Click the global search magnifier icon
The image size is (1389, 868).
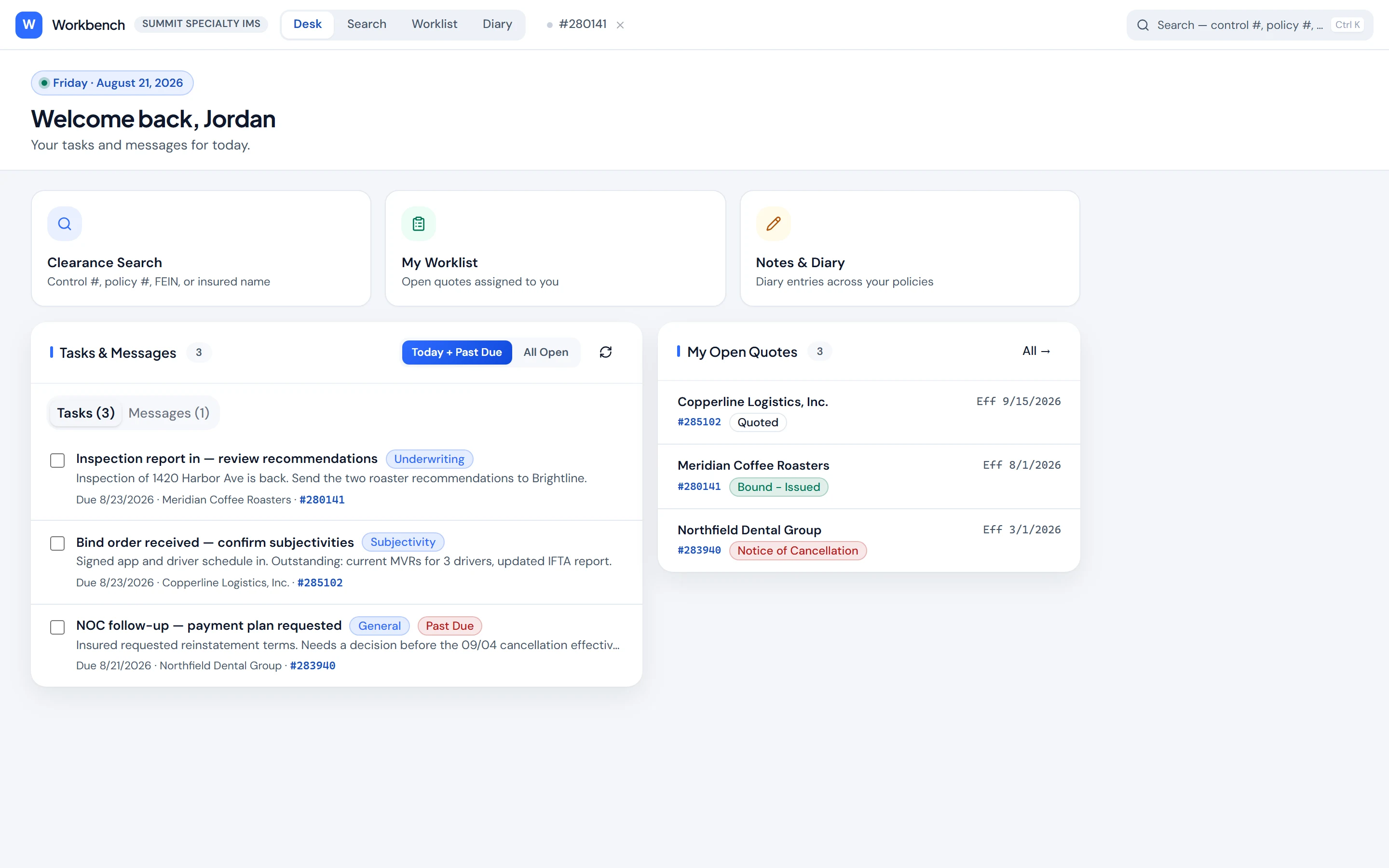pos(1143,25)
